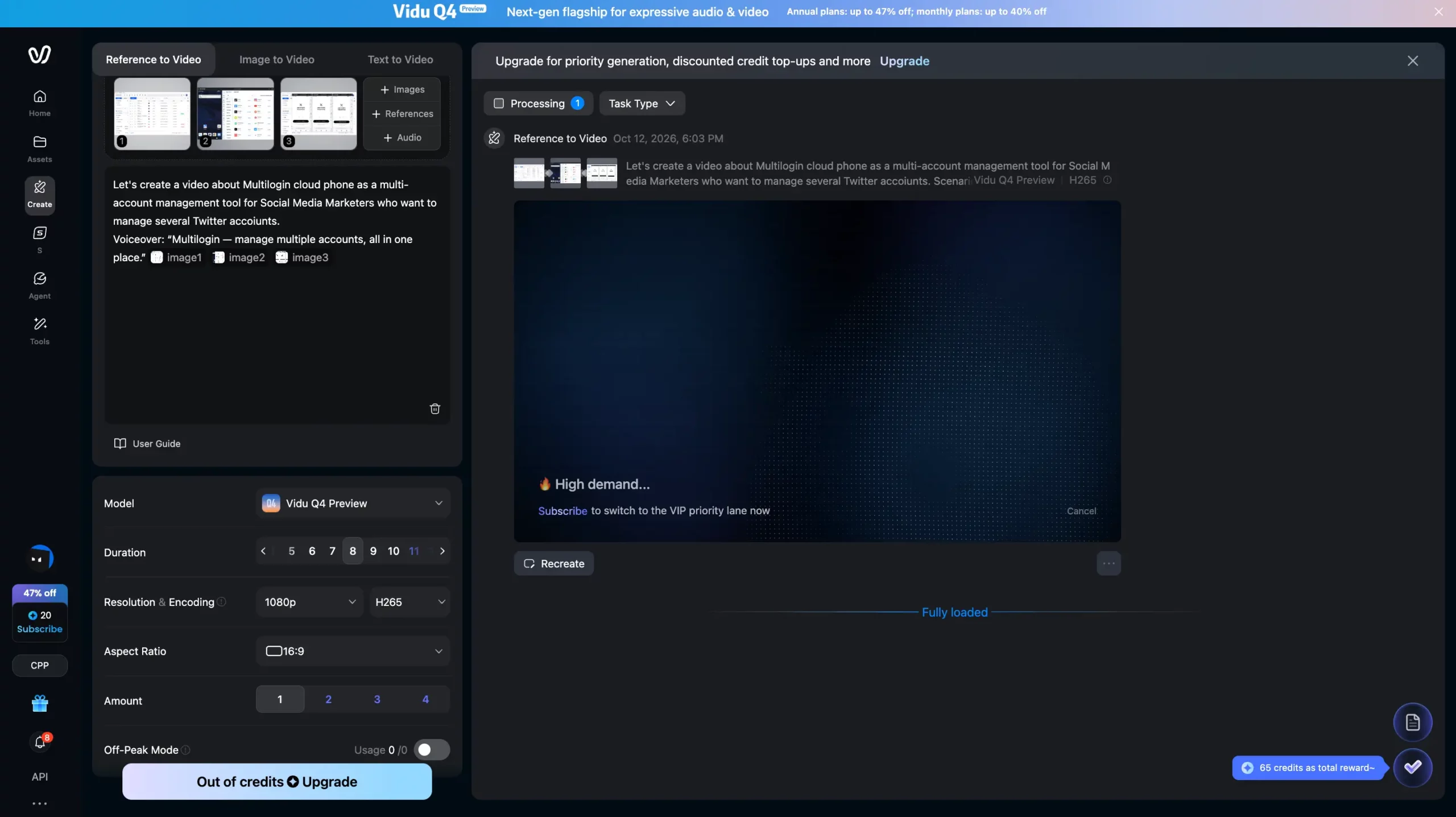Choose Duration 10 seconds
The height and width of the screenshot is (817, 1456).
coord(393,551)
